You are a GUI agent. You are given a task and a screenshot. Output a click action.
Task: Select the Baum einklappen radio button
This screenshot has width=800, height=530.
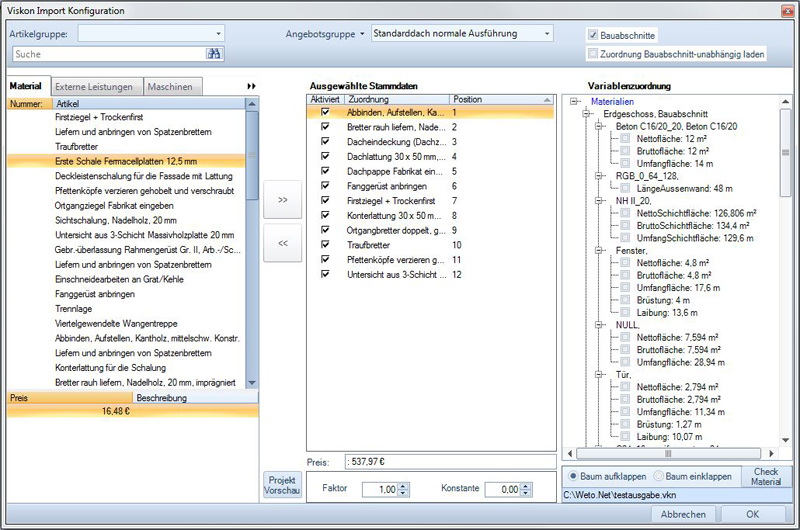tap(658, 477)
